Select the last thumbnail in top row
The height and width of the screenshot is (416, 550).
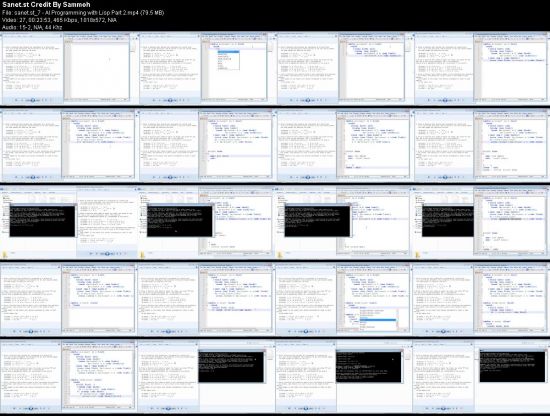click(x=481, y=68)
